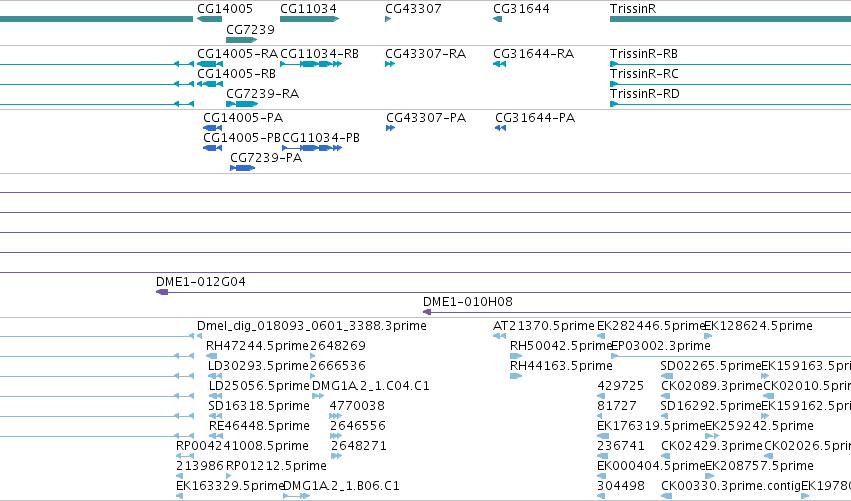
Task: Select transcript TrissinR-RD
Action: click(645, 93)
